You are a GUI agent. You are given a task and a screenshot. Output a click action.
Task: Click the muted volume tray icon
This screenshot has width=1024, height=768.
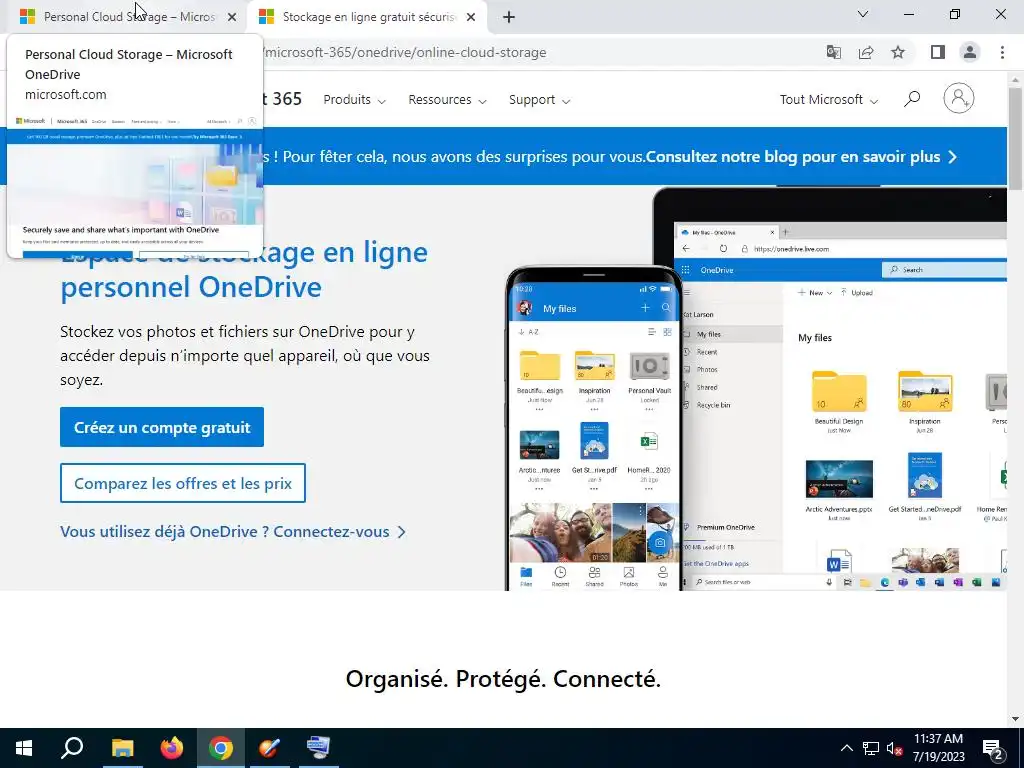[x=895, y=748]
